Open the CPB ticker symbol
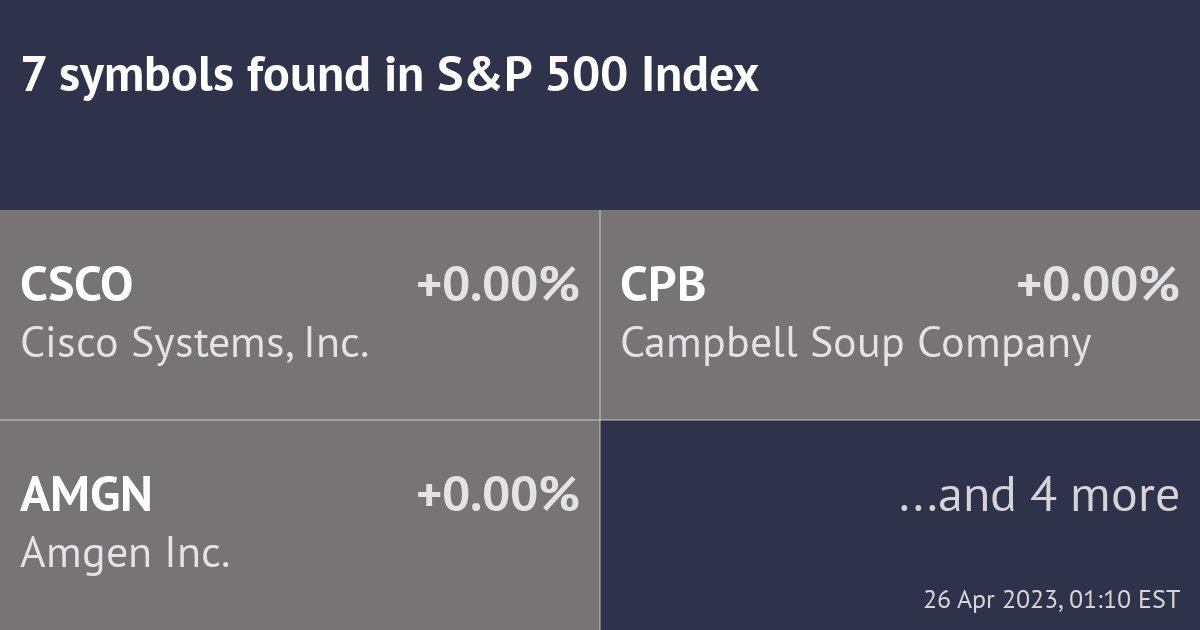This screenshot has height=630, width=1200. pyautogui.click(x=663, y=285)
